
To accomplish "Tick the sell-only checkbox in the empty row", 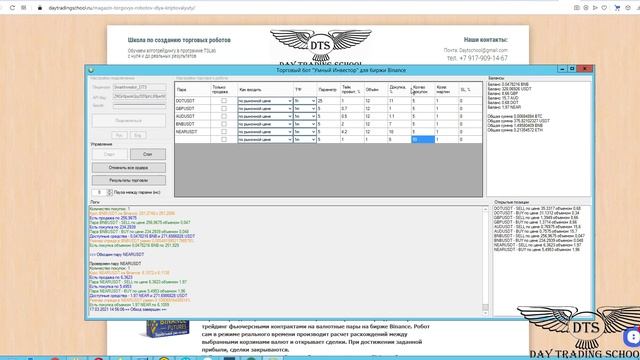I will pos(224,139).
